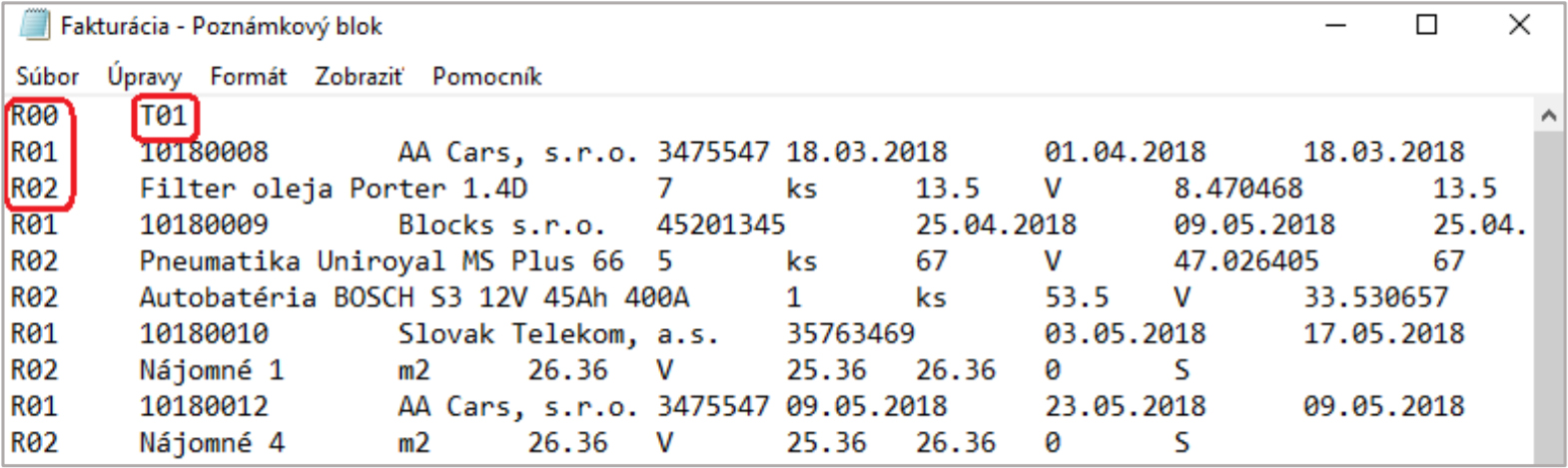The image size is (1568, 468).
Task: Click invoice number 10180008 in text
Action: (x=204, y=152)
